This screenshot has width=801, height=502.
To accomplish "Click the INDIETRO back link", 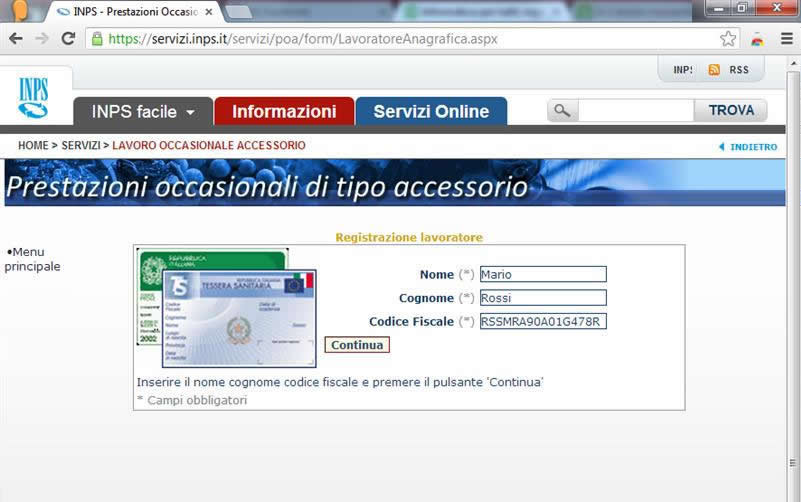I will pyautogui.click(x=748, y=147).
